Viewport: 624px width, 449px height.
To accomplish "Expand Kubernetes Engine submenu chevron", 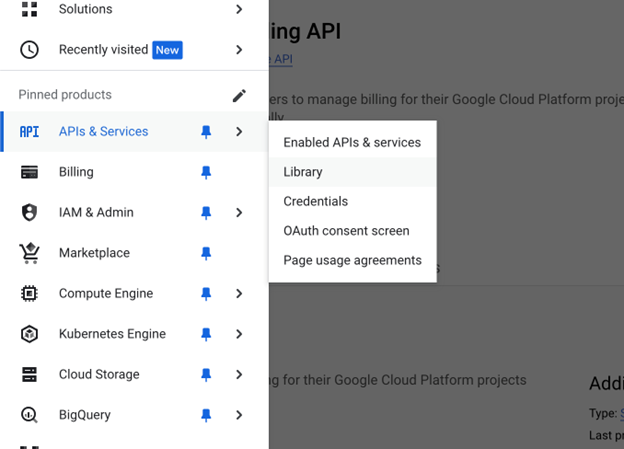I will [239, 334].
